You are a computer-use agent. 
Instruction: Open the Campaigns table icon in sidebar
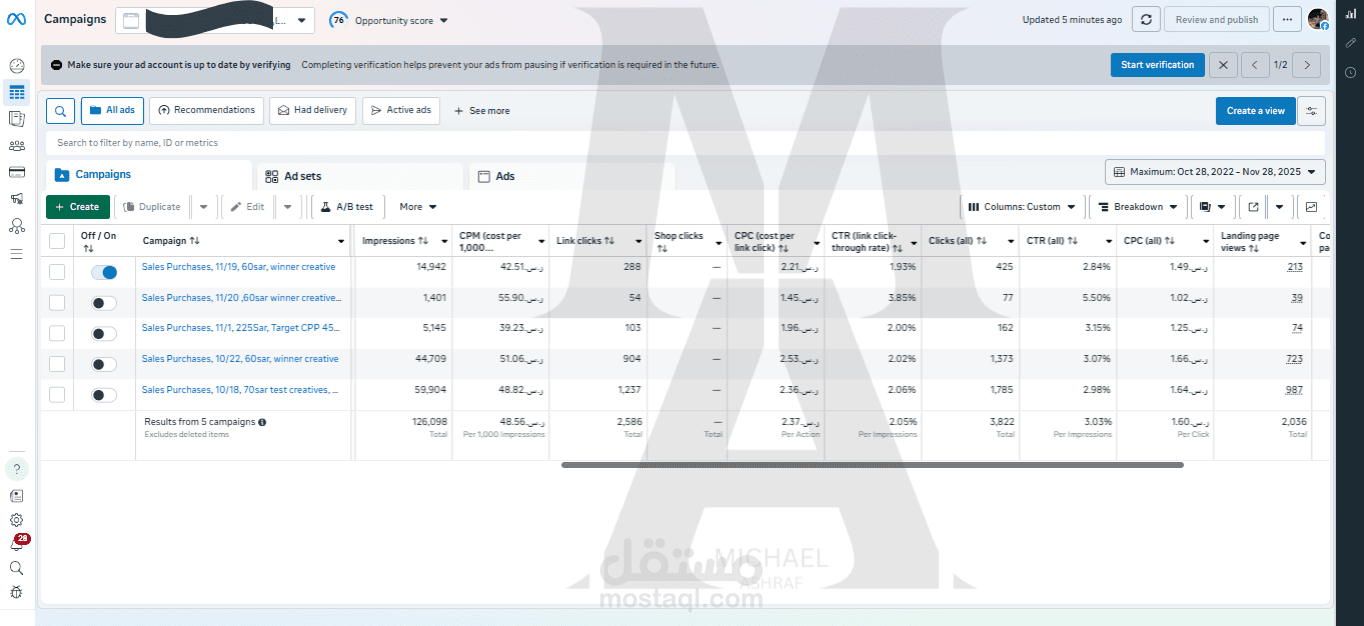[x=16, y=93]
